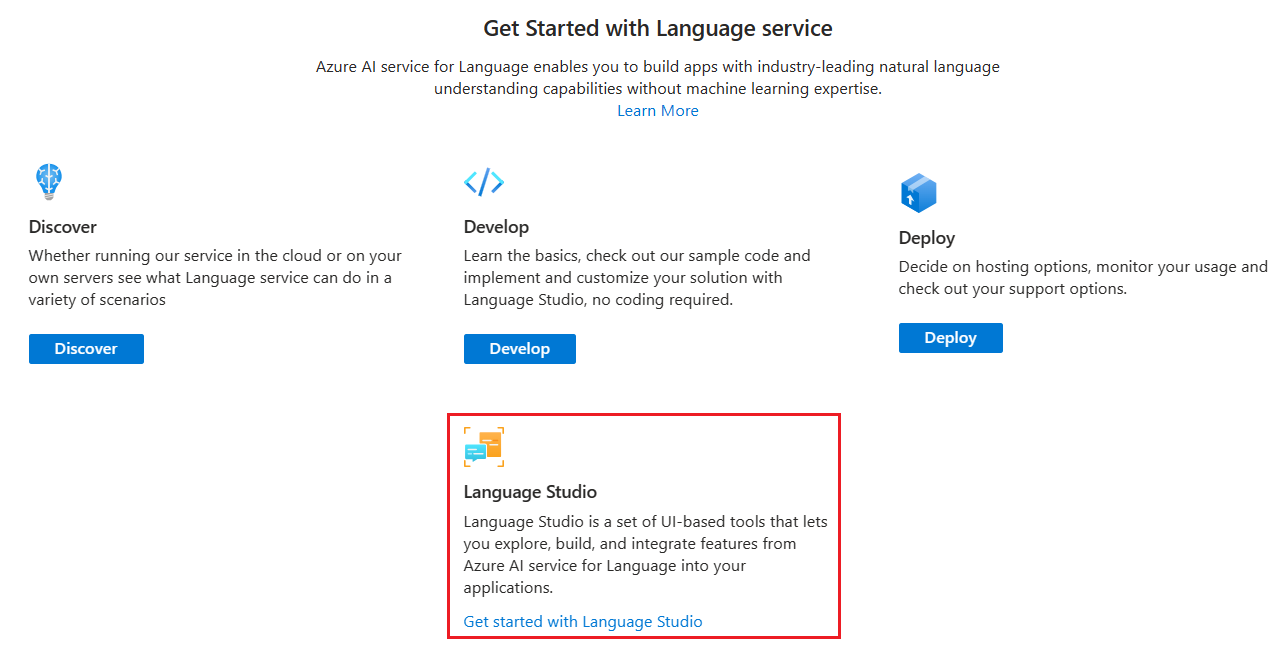1284x653 pixels.
Task: Click the blue Discover button
Action: click(x=86, y=349)
